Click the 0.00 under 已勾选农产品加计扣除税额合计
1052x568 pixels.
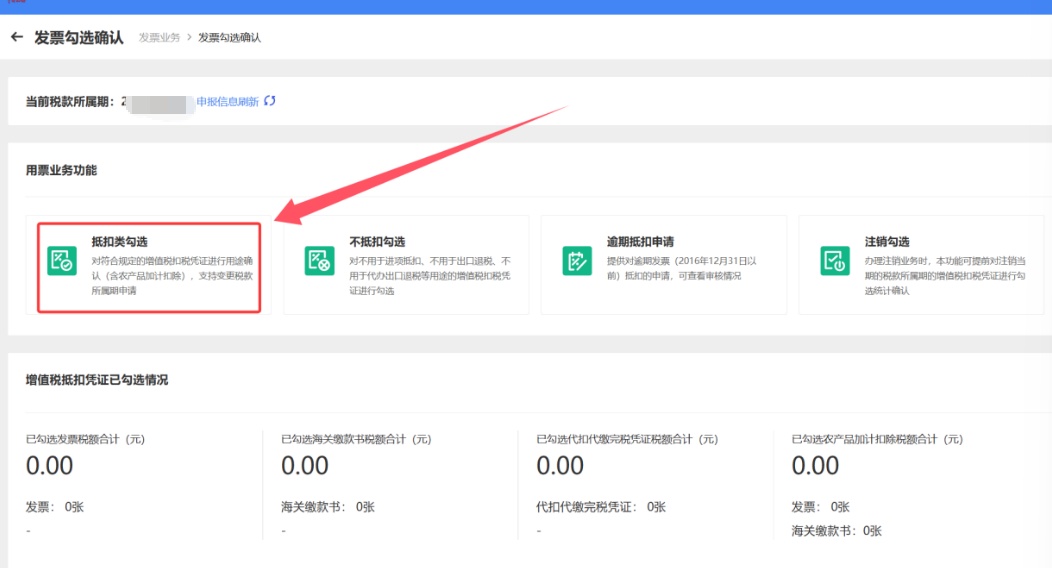pyautogui.click(x=815, y=466)
